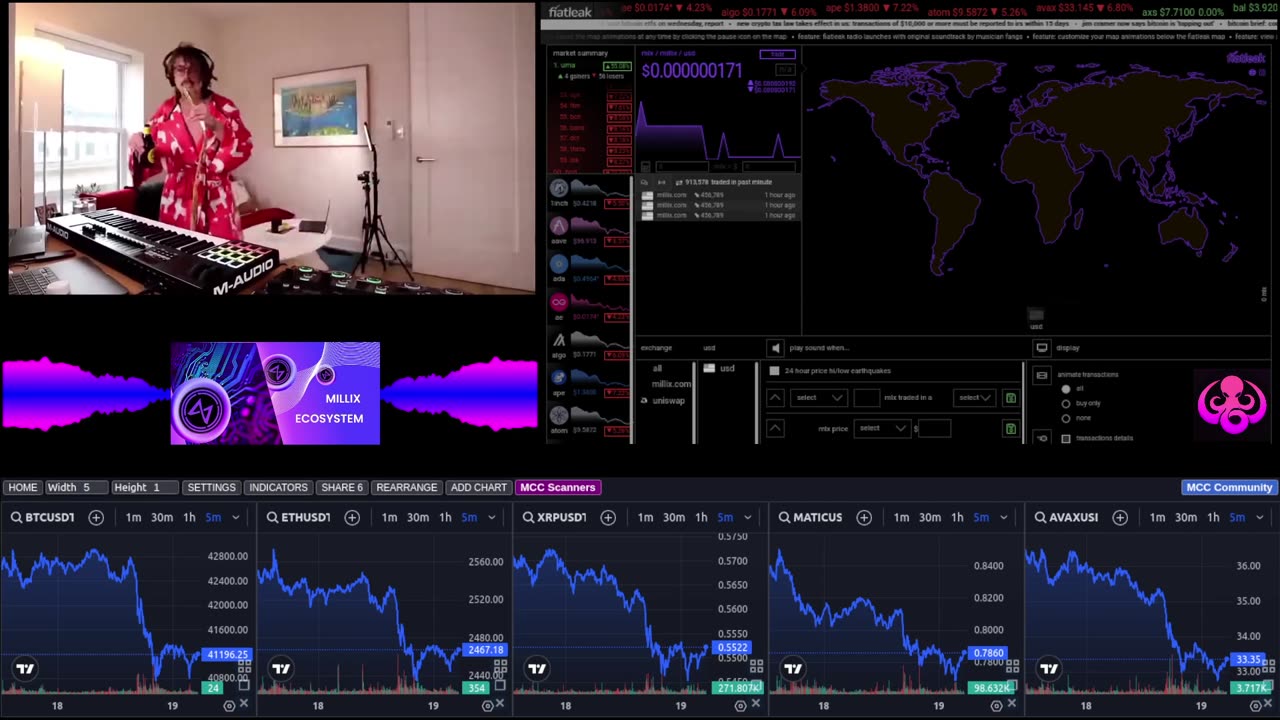This screenshot has height=720, width=1280.
Task: Click the TradingView logo on the BTCUSD chart
Action: coord(25,668)
